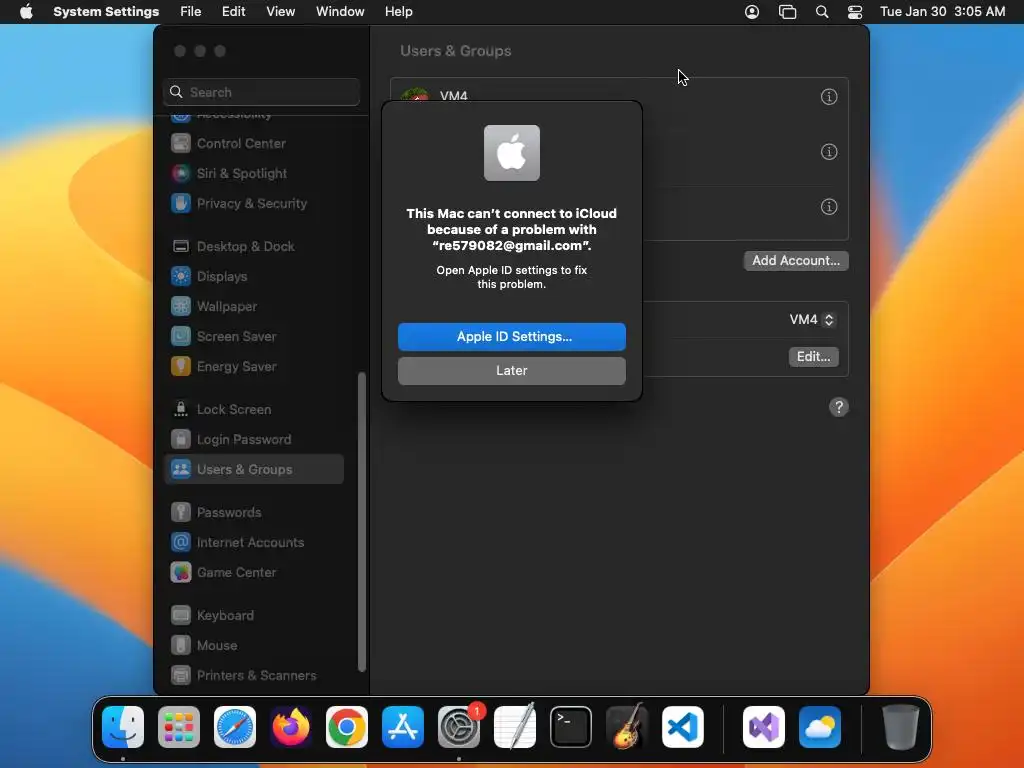Open Trash from the Dock
Screen dimensions: 1024x768
(901, 727)
